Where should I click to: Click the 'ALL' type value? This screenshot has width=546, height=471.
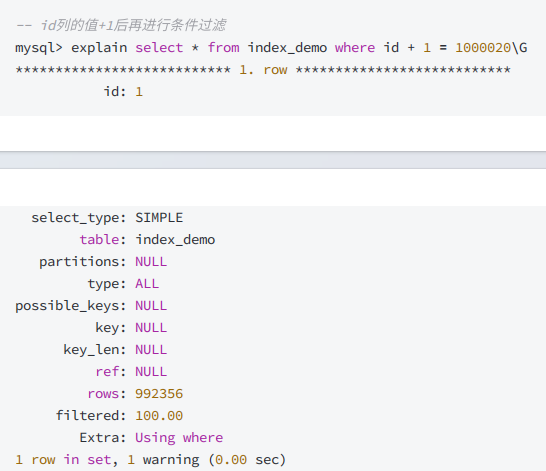tap(147, 284)
